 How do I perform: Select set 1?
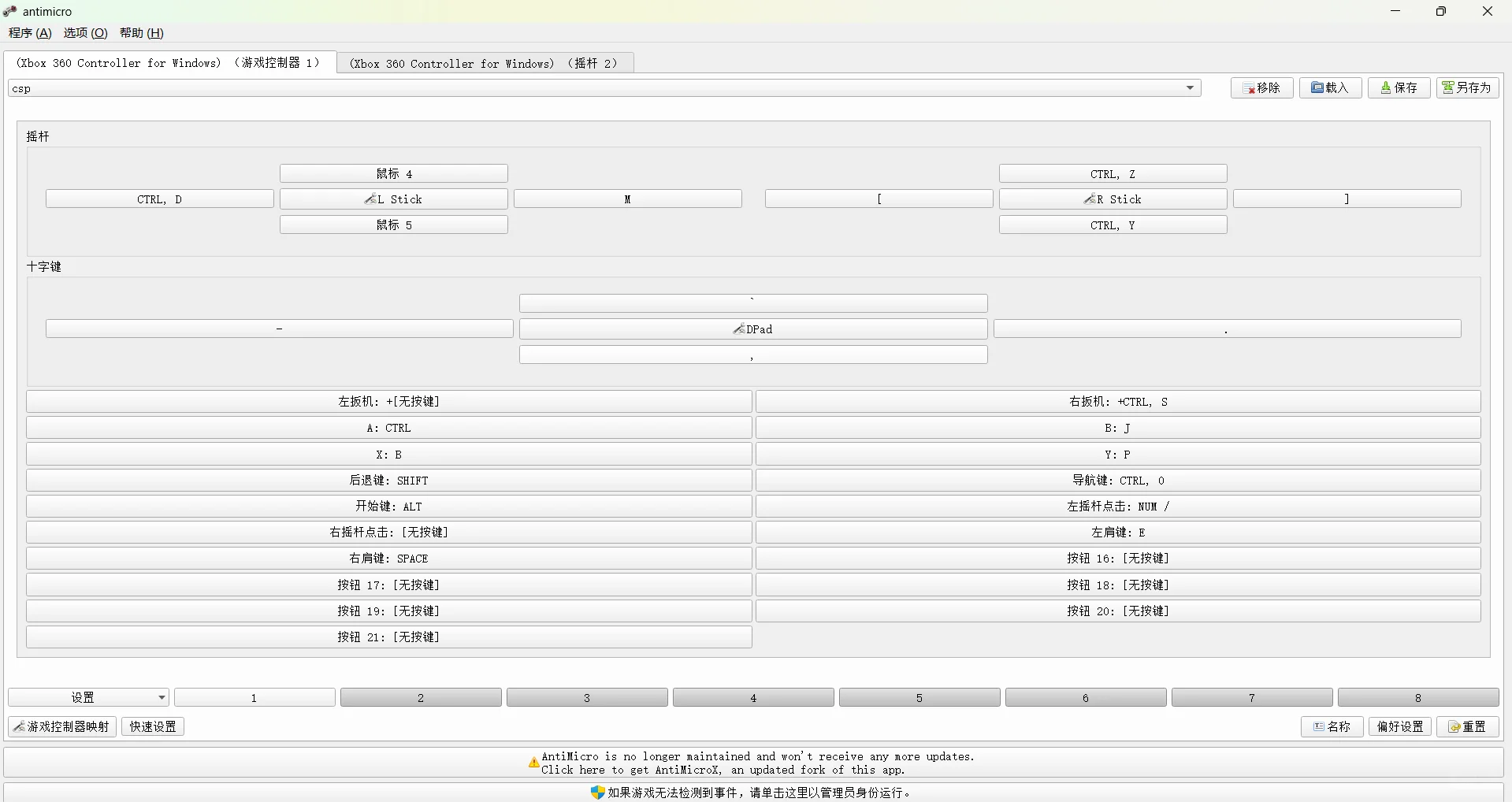[x=255, y=698]
